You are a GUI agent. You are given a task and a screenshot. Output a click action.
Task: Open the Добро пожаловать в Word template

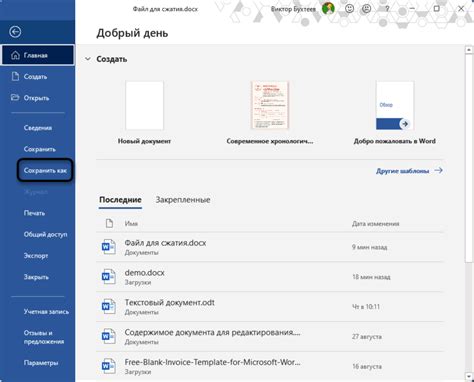(x=395, y=105)
